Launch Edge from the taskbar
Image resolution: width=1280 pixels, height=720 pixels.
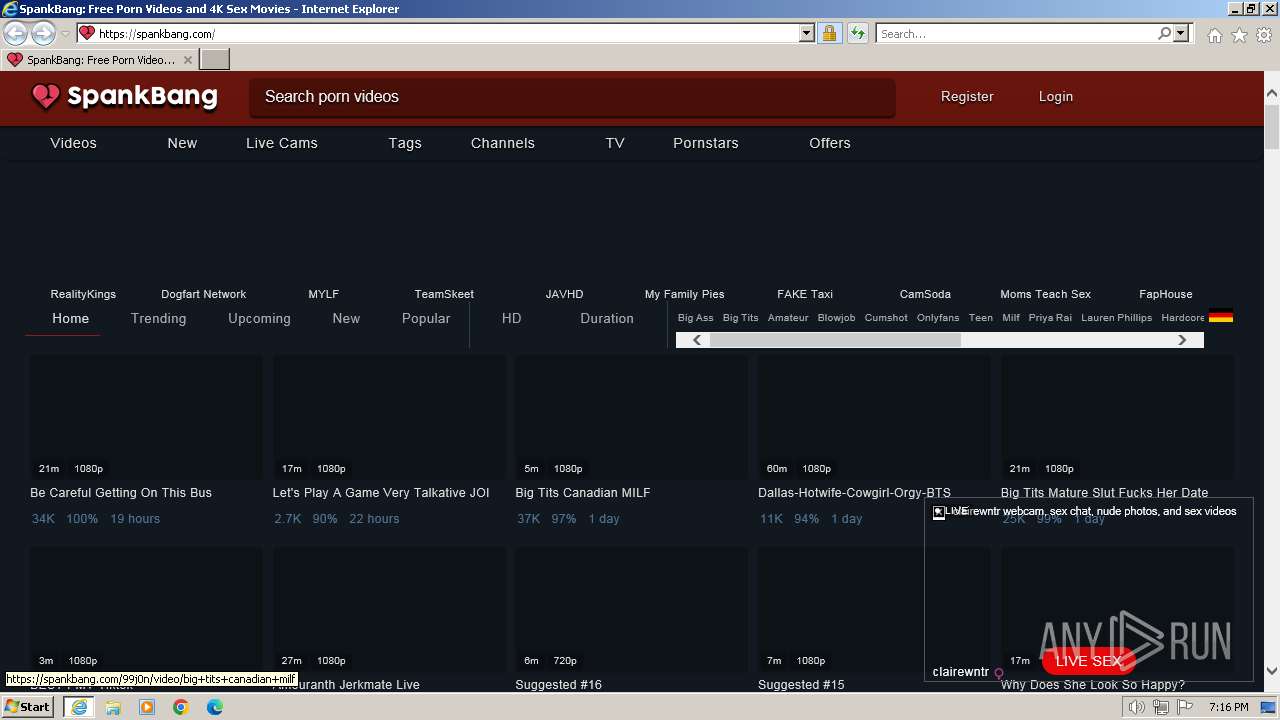click(215, 707)
